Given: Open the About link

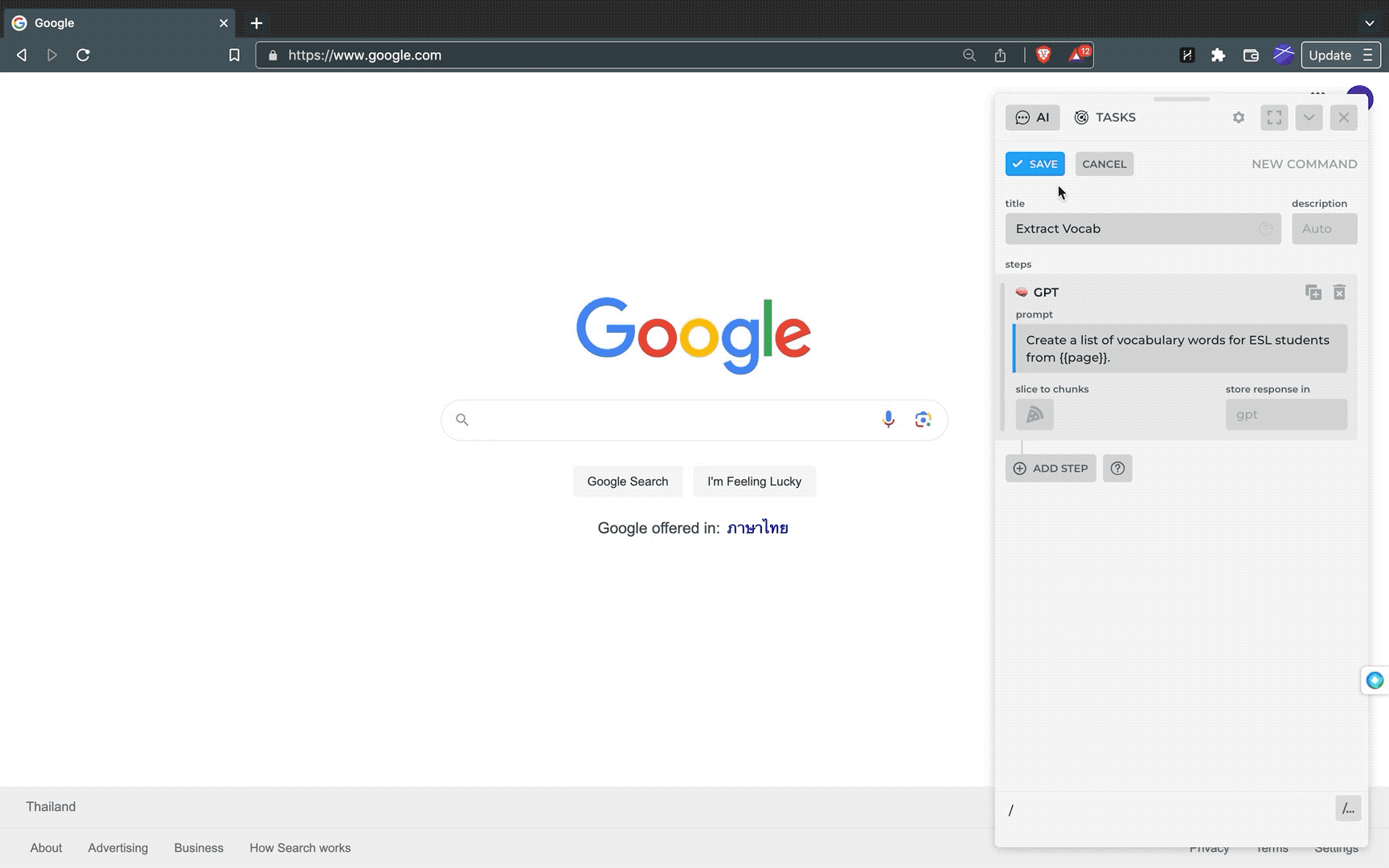Looking at the screenshot, I should click(x=46, y=848).
